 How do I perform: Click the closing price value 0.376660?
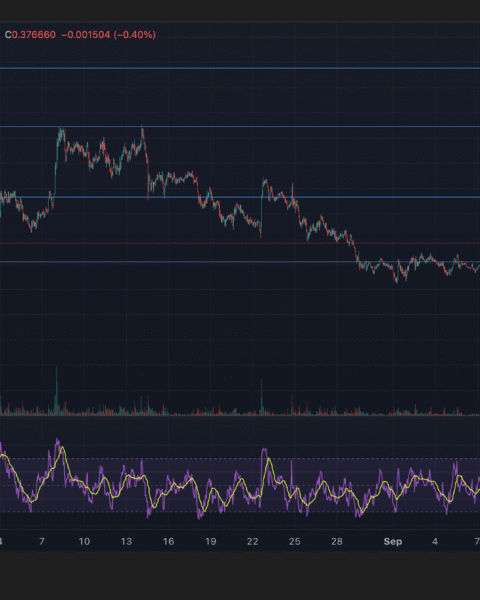[34, 35]
